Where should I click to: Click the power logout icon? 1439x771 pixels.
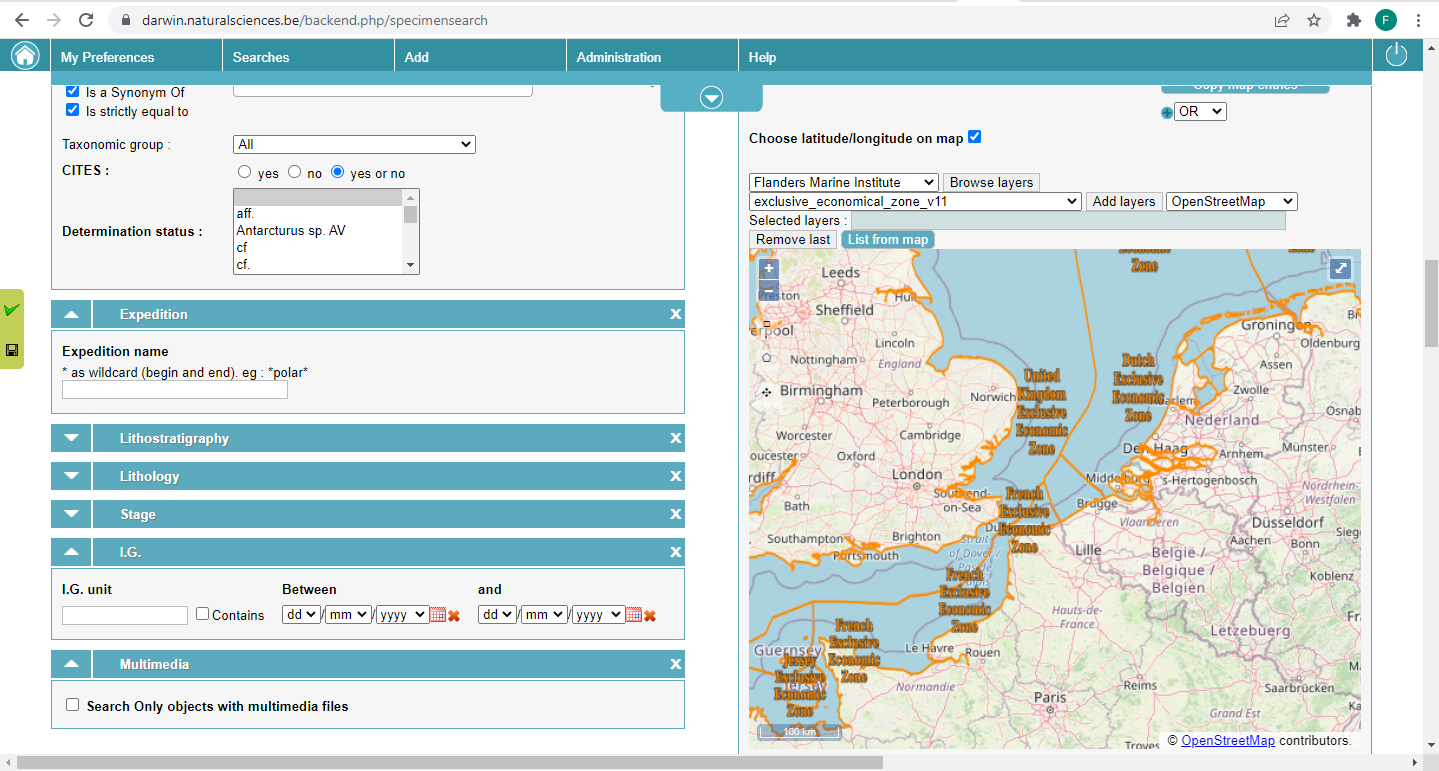tap(1396, 56)
